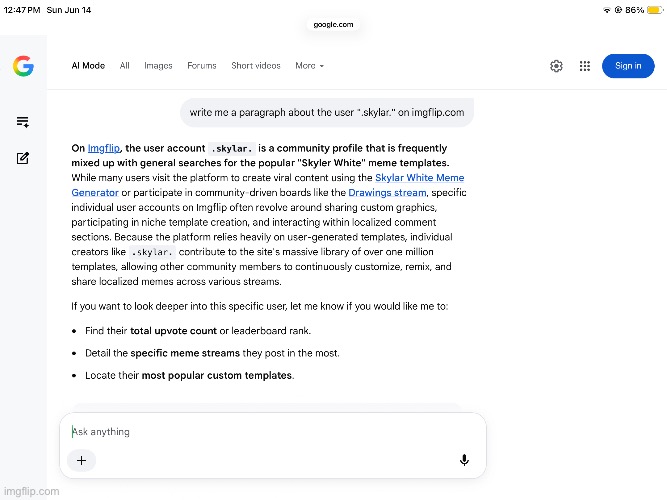Open AI Mode history list icon

coord(23,122)
